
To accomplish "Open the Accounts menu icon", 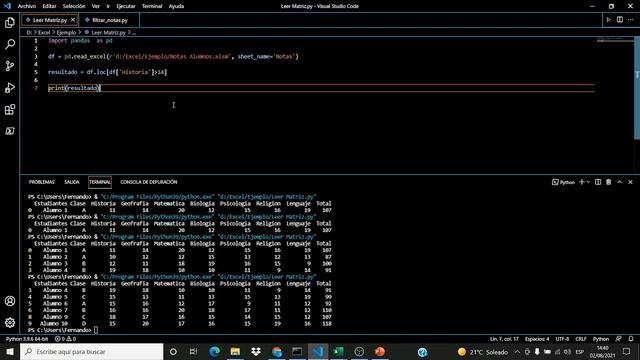I will click(10, 301).
